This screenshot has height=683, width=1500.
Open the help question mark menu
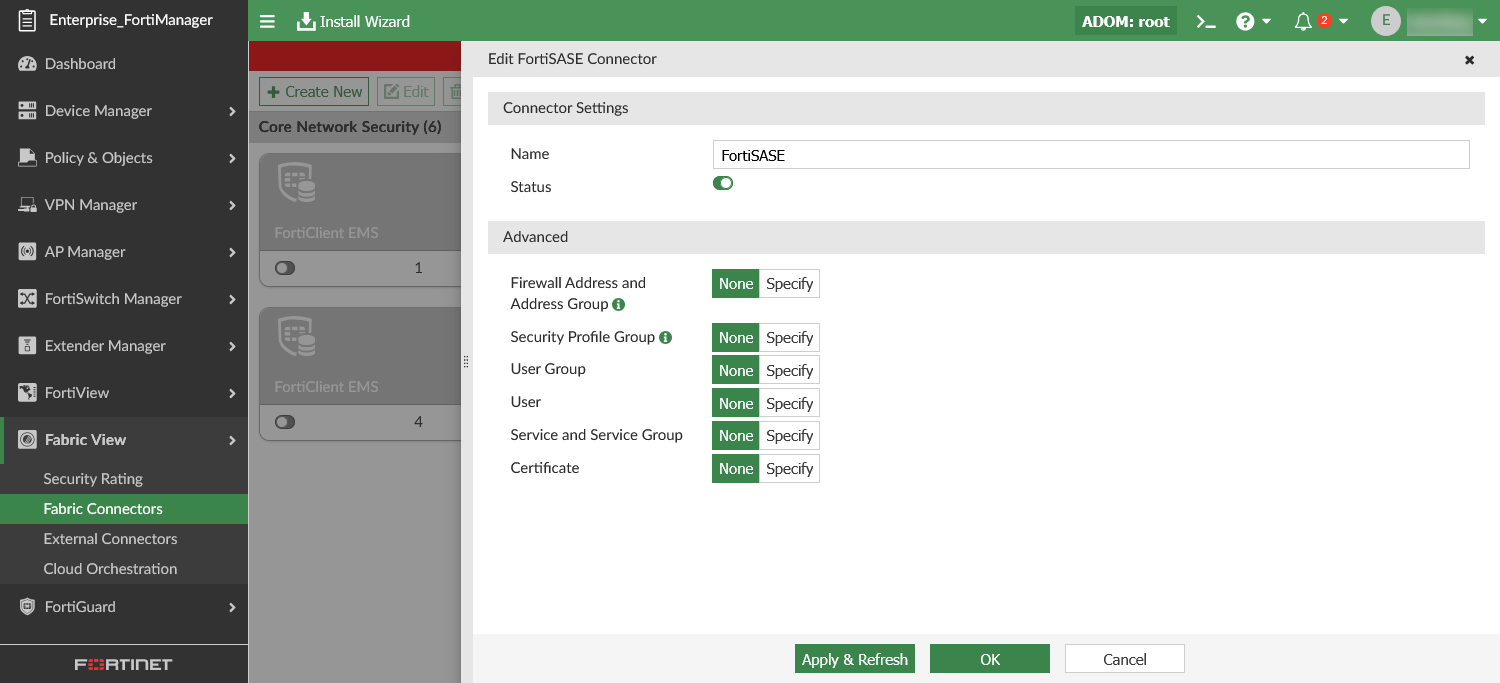[x=1246, y=21]
